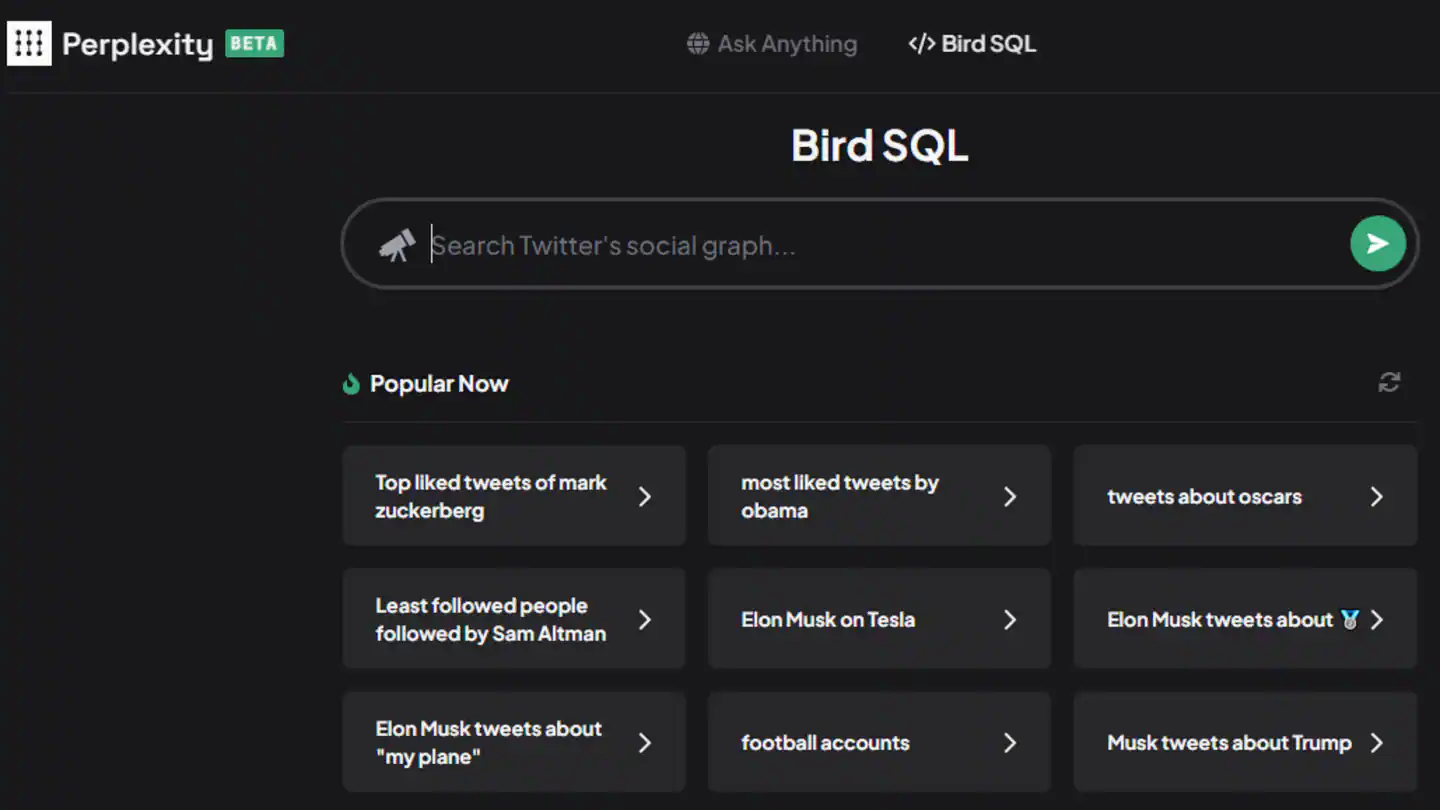This screenshot has height=810, width=1440.
Task: Focus the Search Twitter's social graph field
Action: click(880, 245)
